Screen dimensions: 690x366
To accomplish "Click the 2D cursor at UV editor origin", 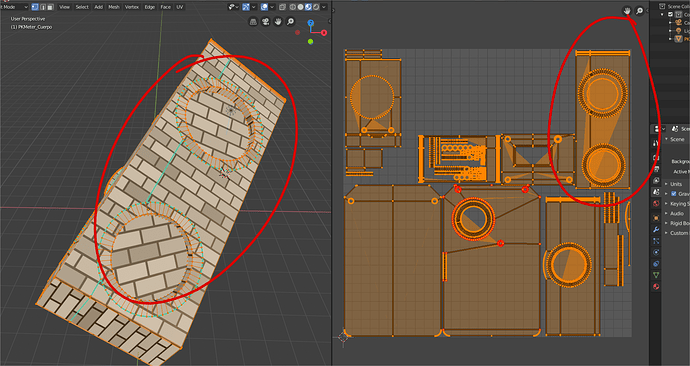I will point(343,337).
